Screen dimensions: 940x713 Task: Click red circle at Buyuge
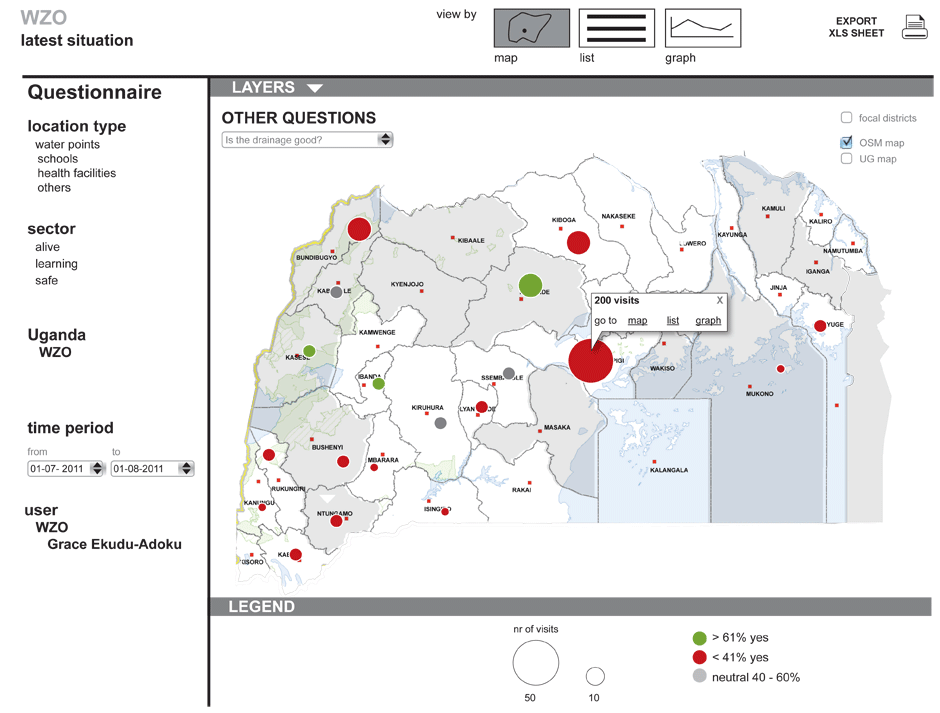(x=820, y=326)
